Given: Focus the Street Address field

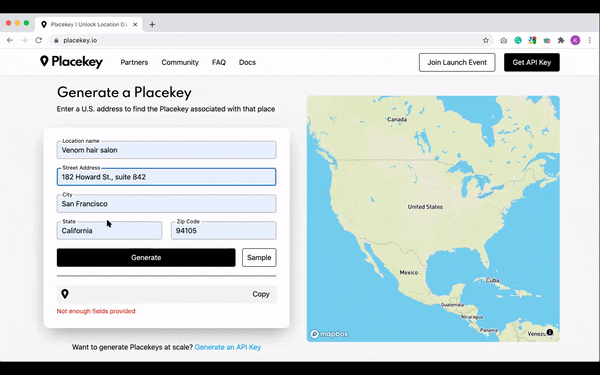Looking at the screenshot, I should coord(166,177).
